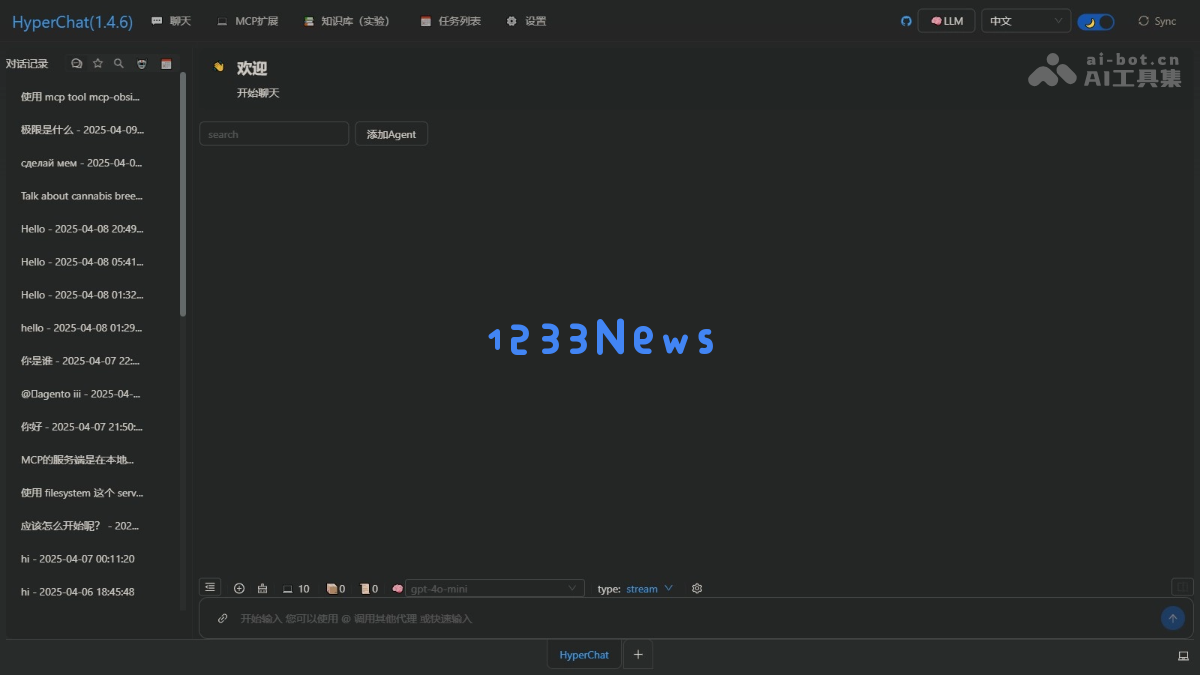
Task: Click the Sync button
Action: 1157,21
